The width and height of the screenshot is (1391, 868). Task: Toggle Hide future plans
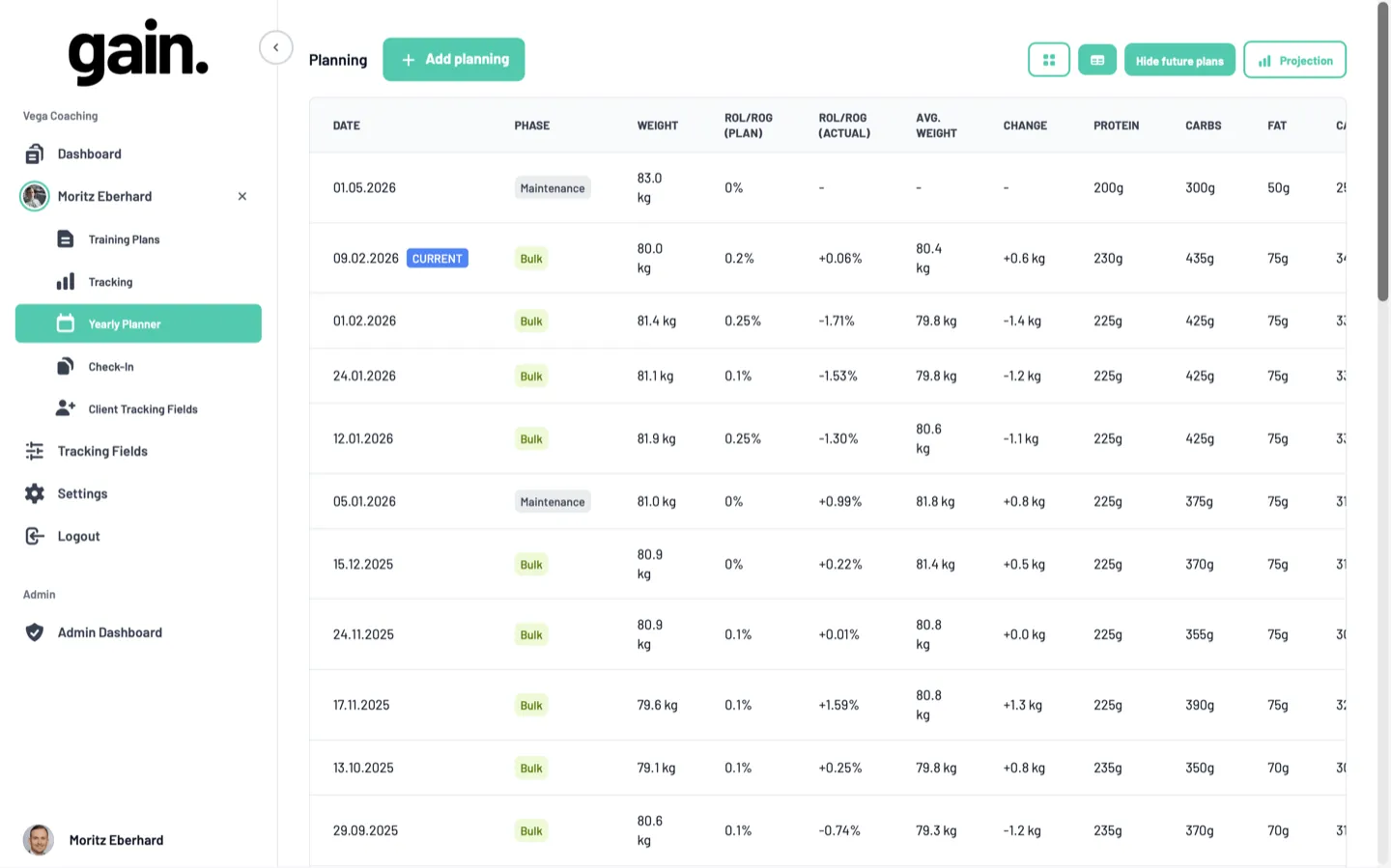(1178, 60)
